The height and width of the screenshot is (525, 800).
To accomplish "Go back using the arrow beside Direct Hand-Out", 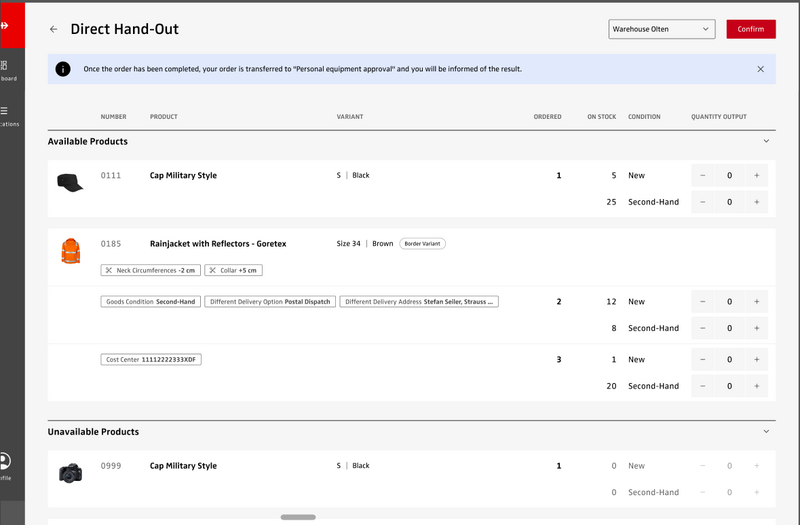I will tap(54, 29).
